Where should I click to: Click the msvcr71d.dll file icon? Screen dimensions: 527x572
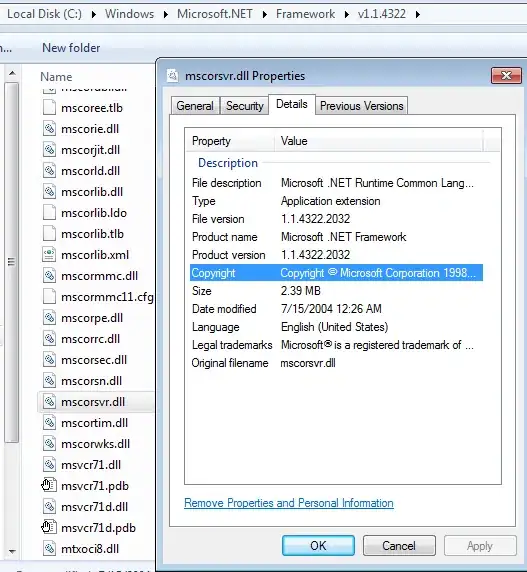click(49, 507)
